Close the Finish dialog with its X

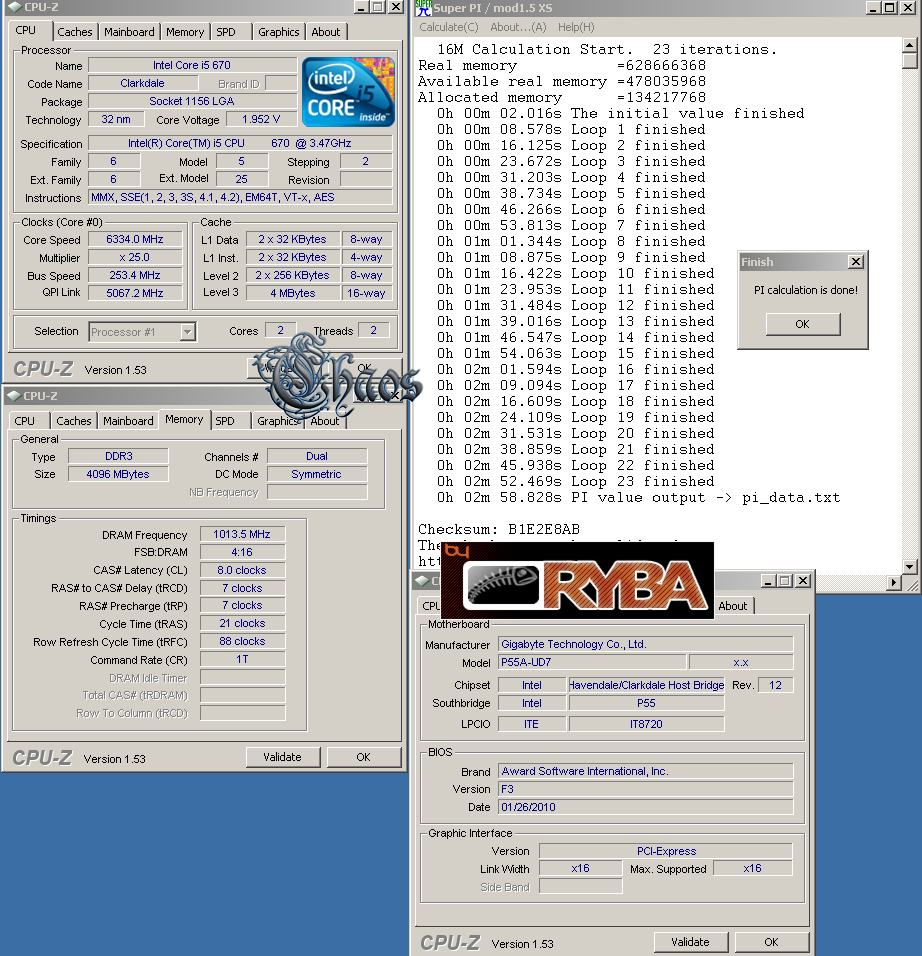856,262
